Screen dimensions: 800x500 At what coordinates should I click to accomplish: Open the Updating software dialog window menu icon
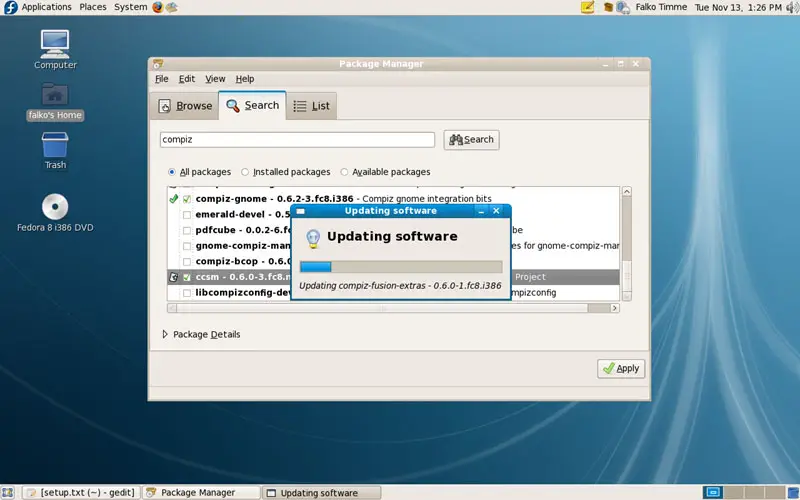pyautogui.click(x=301, y=211)
